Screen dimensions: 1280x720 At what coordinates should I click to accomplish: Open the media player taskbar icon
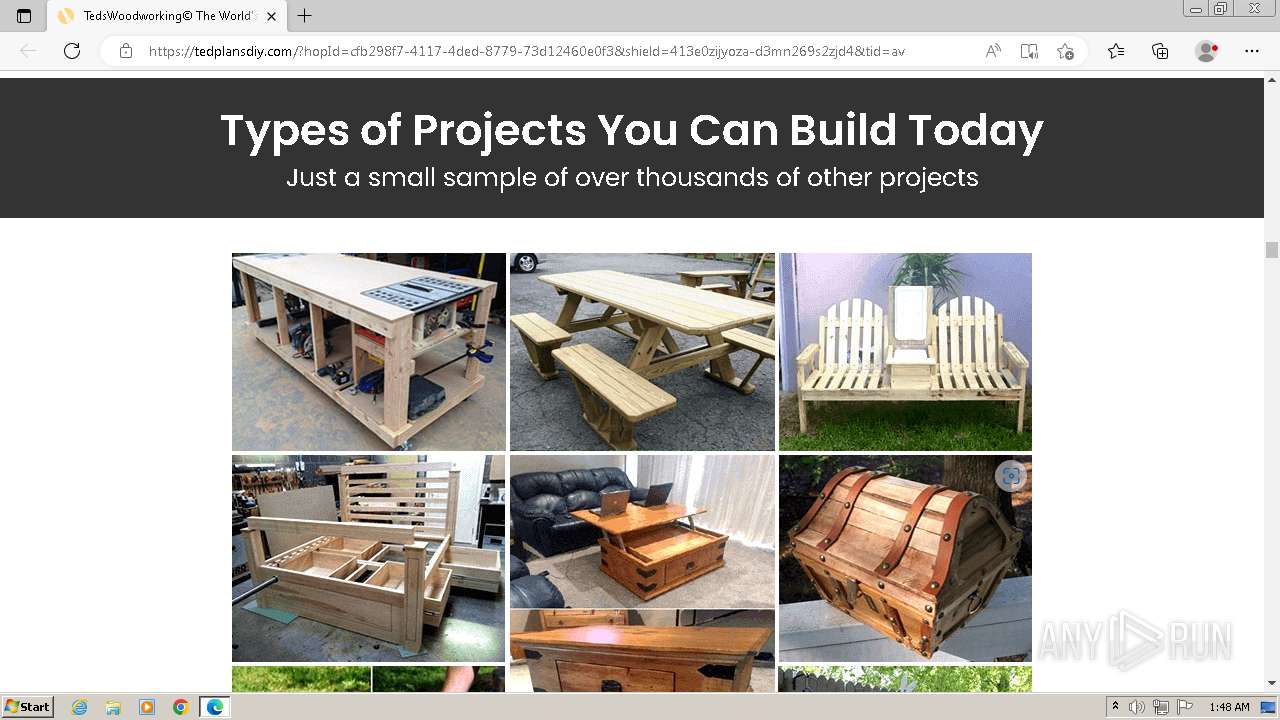coord(147,707)
